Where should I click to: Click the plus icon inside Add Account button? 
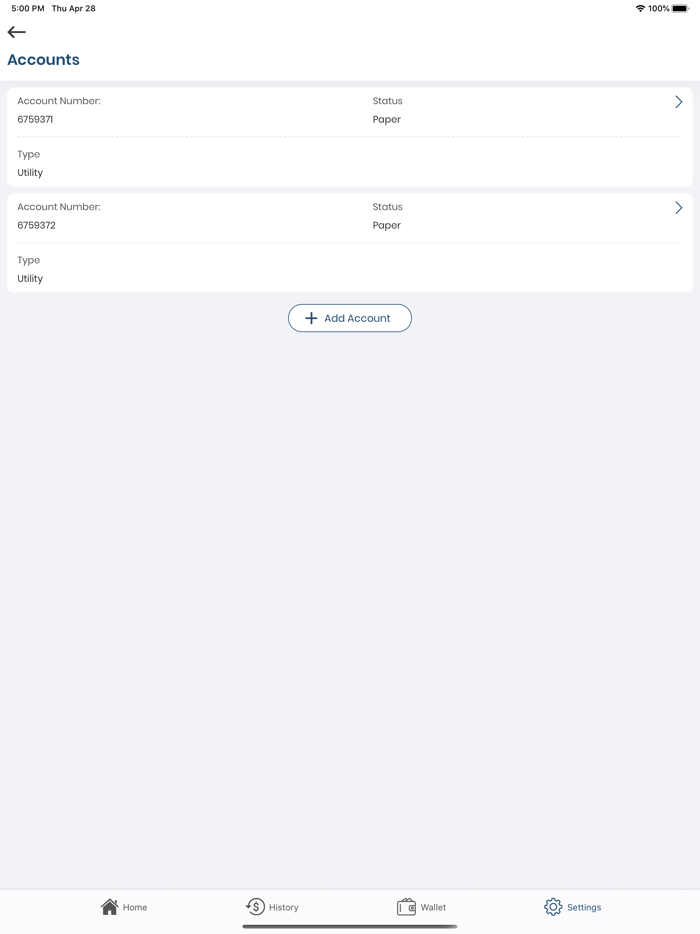(x=311, y=318)
